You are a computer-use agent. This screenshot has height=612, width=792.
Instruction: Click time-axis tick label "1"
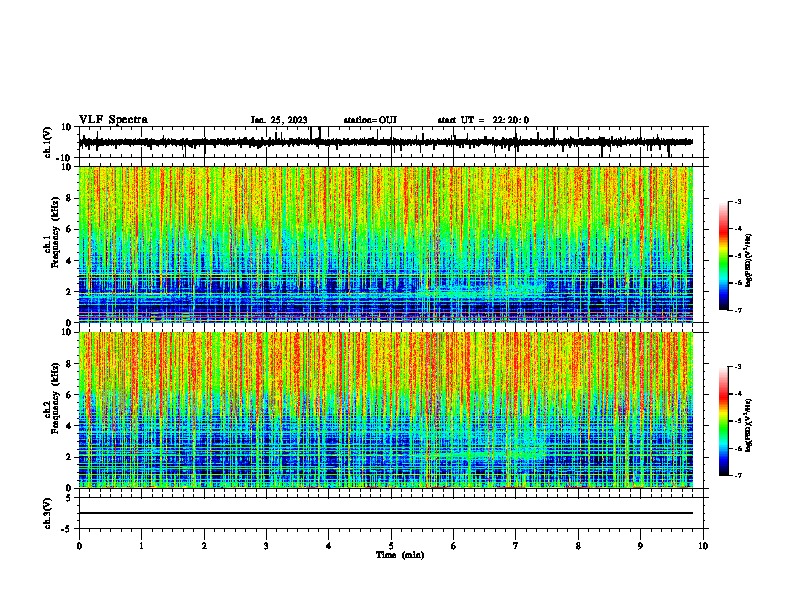pyautogui.click(x=141, y=546)
